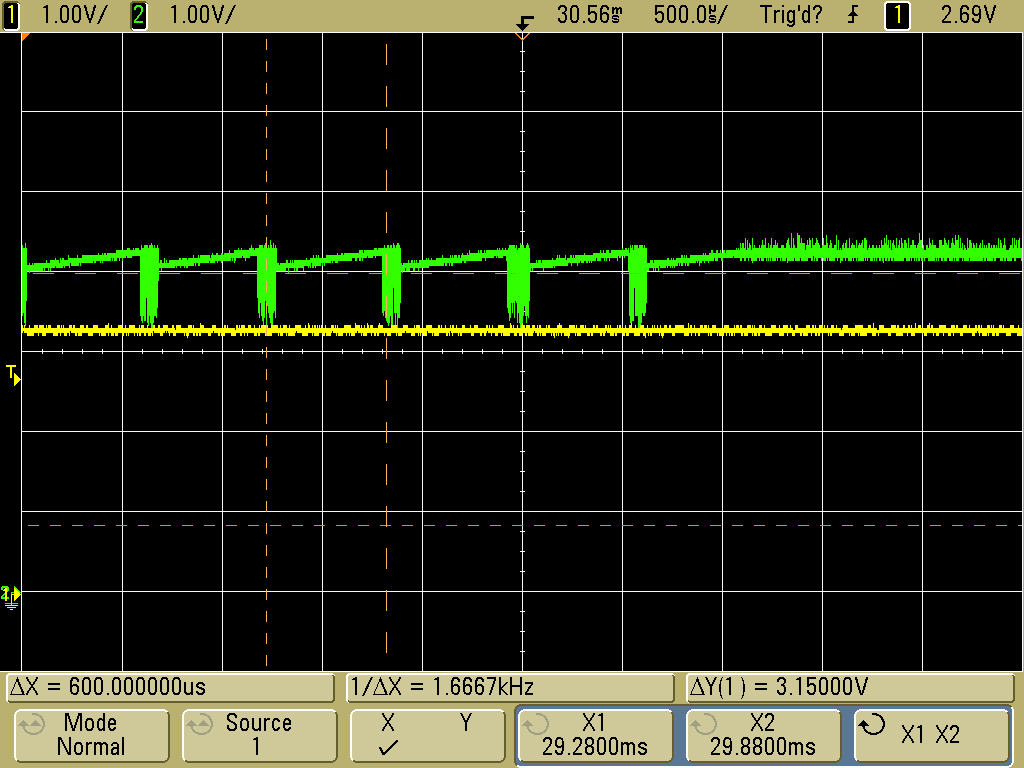The image size is (1024, 768).
Task: Click the rotary knob icon on X1 X2 softkey
Action: coord(872,724)
